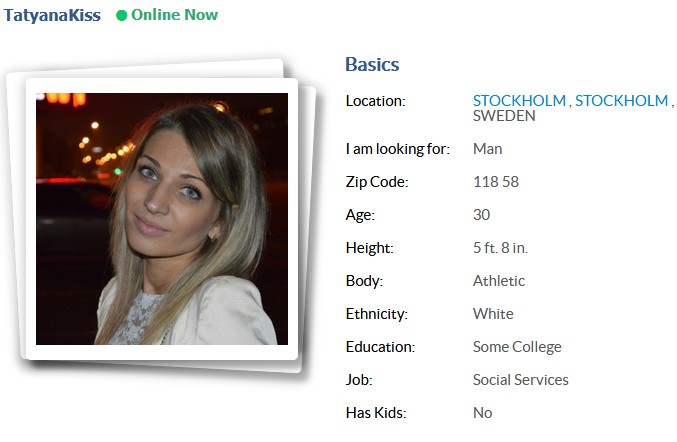This screenshot has height=442, width=677.
Task: Select the Basics section heading
Action: click(x=372, y=64)
